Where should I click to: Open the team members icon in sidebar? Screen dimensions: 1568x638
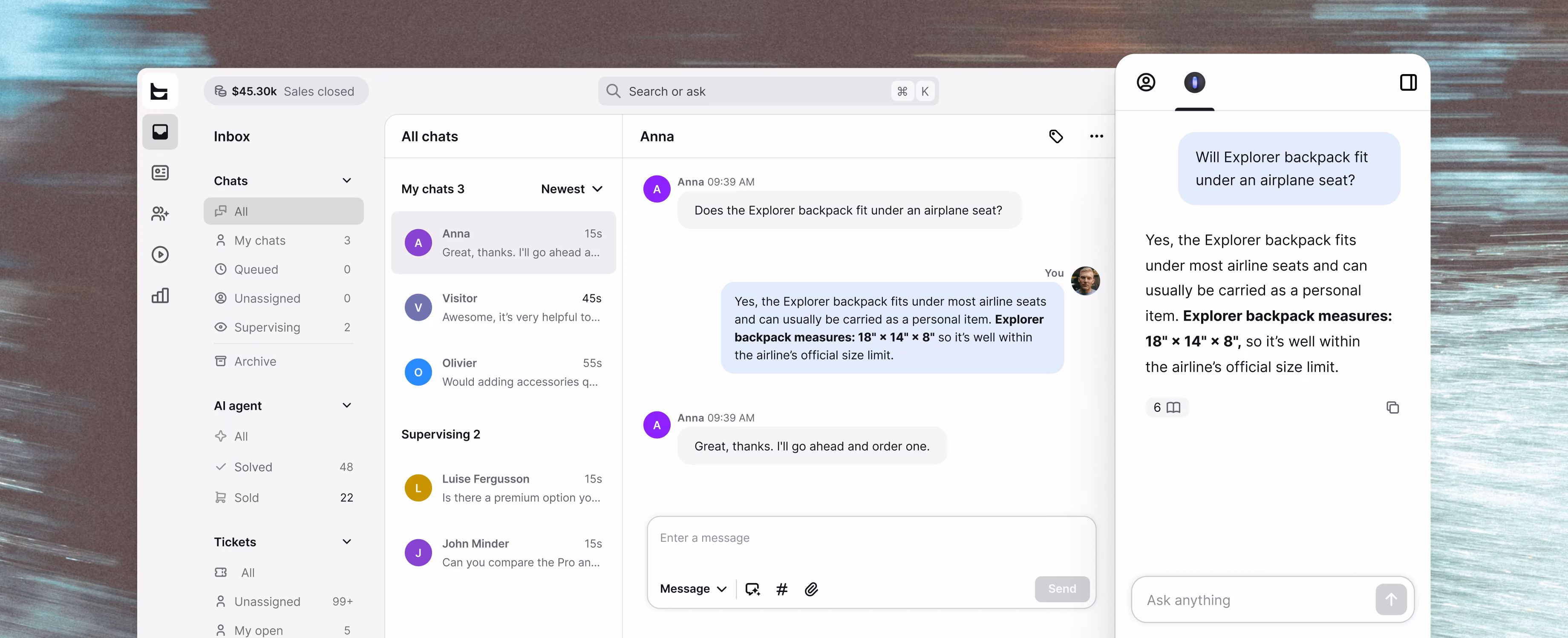tap(160, 213)
